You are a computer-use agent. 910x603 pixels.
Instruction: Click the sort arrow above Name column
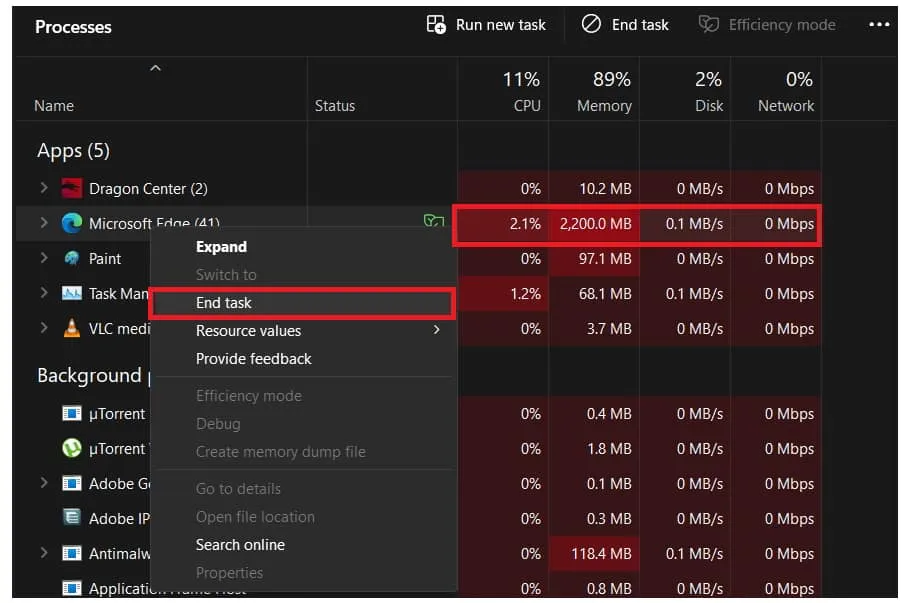pyautogui.click(x=155, y=68)
